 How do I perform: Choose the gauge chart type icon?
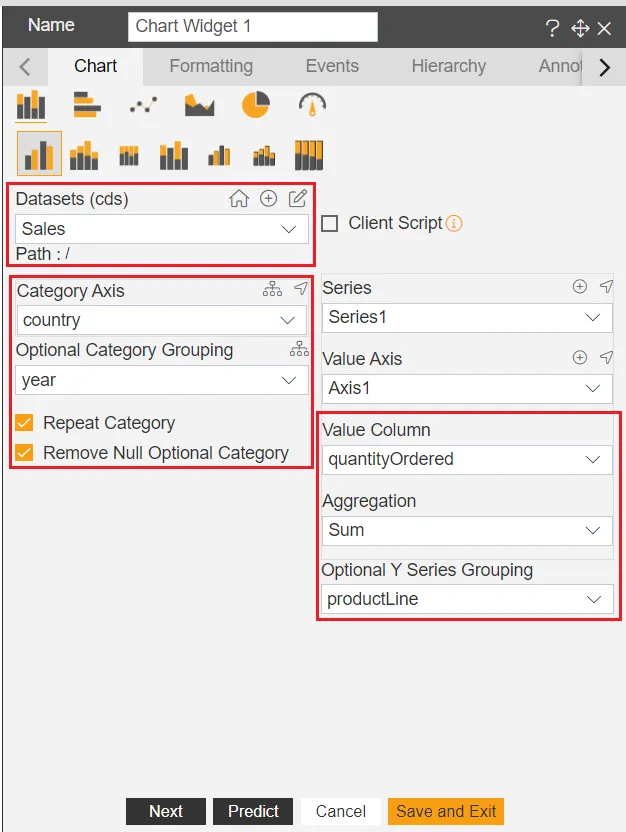[x=312, y=104]
